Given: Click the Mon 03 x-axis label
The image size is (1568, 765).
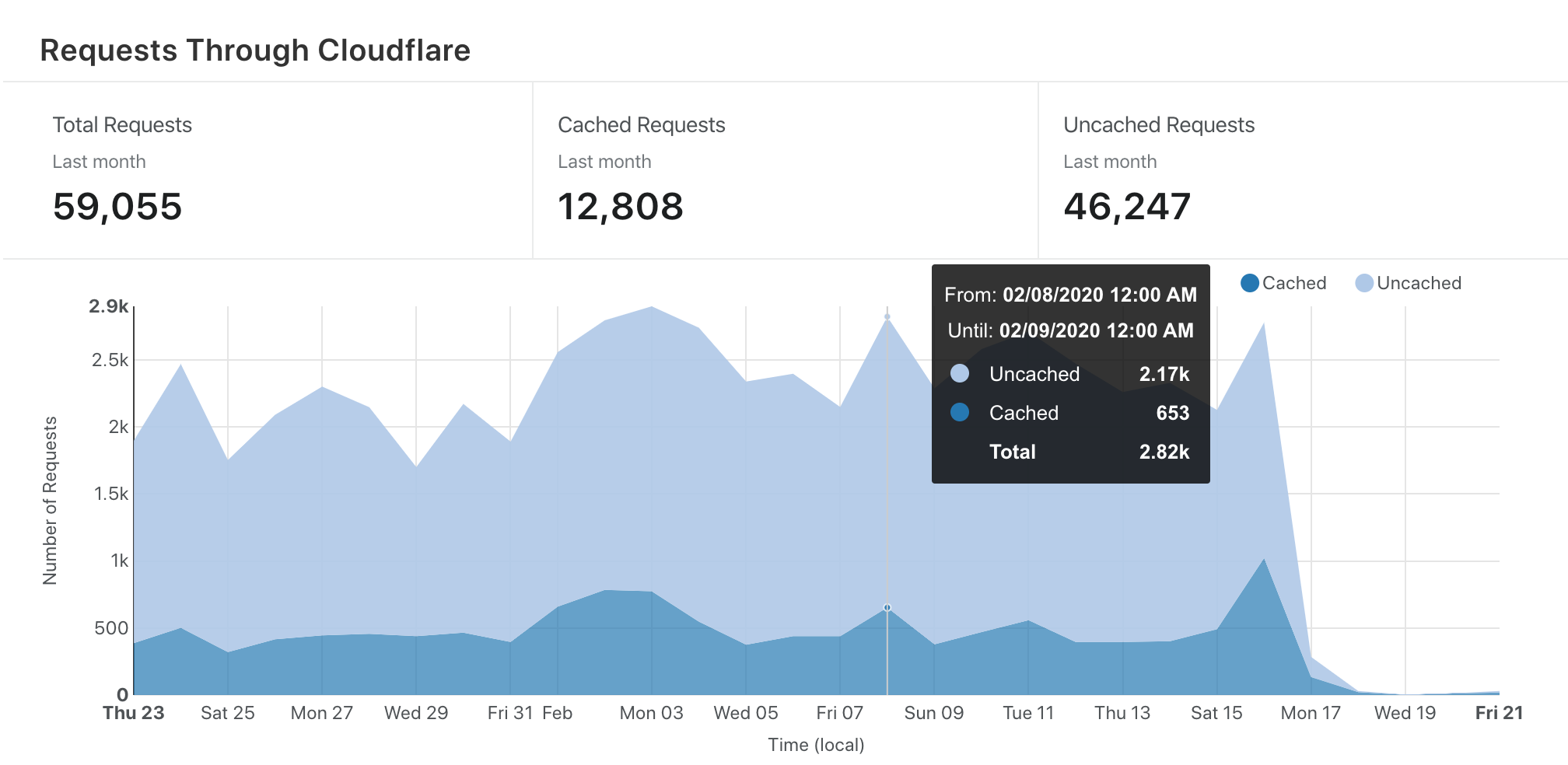Looking at the screenshot, I should 652,713.
